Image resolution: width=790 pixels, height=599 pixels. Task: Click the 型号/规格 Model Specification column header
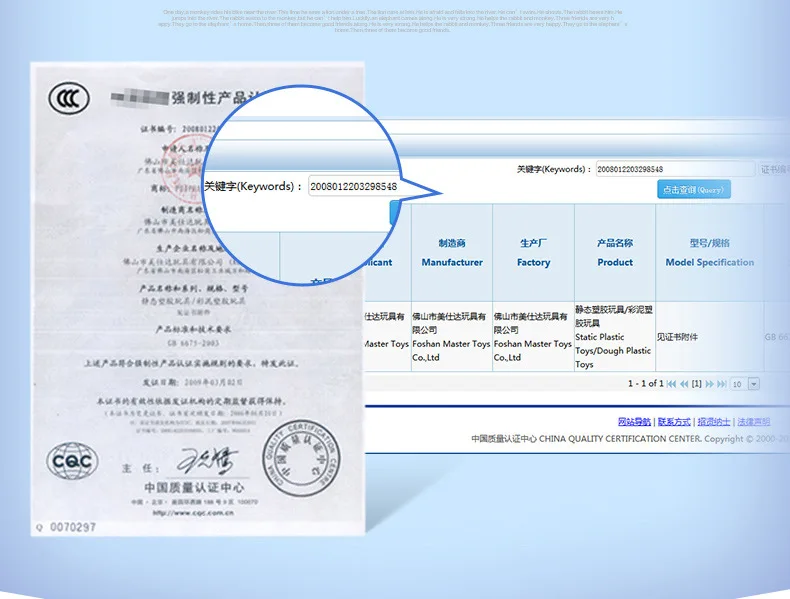(709, 252)
